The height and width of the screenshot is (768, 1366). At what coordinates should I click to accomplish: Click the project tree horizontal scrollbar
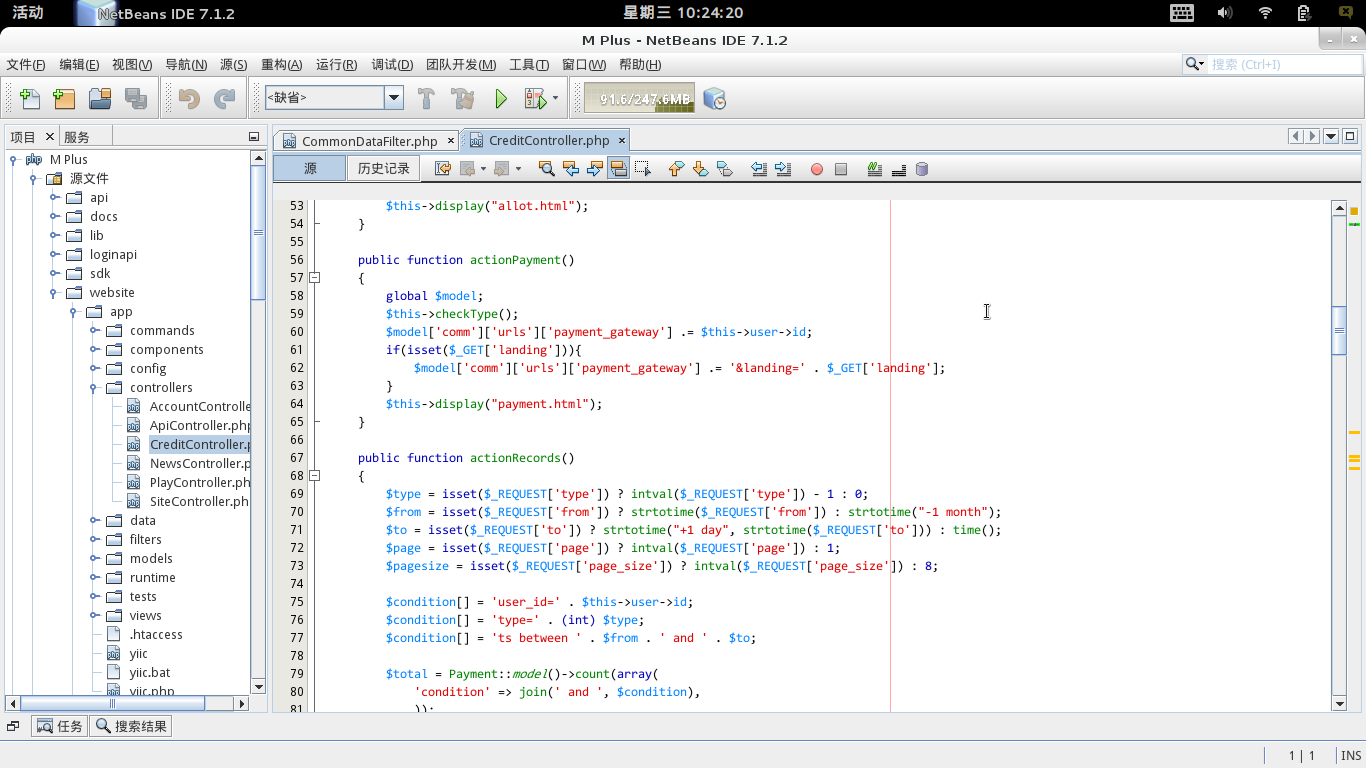127,703
